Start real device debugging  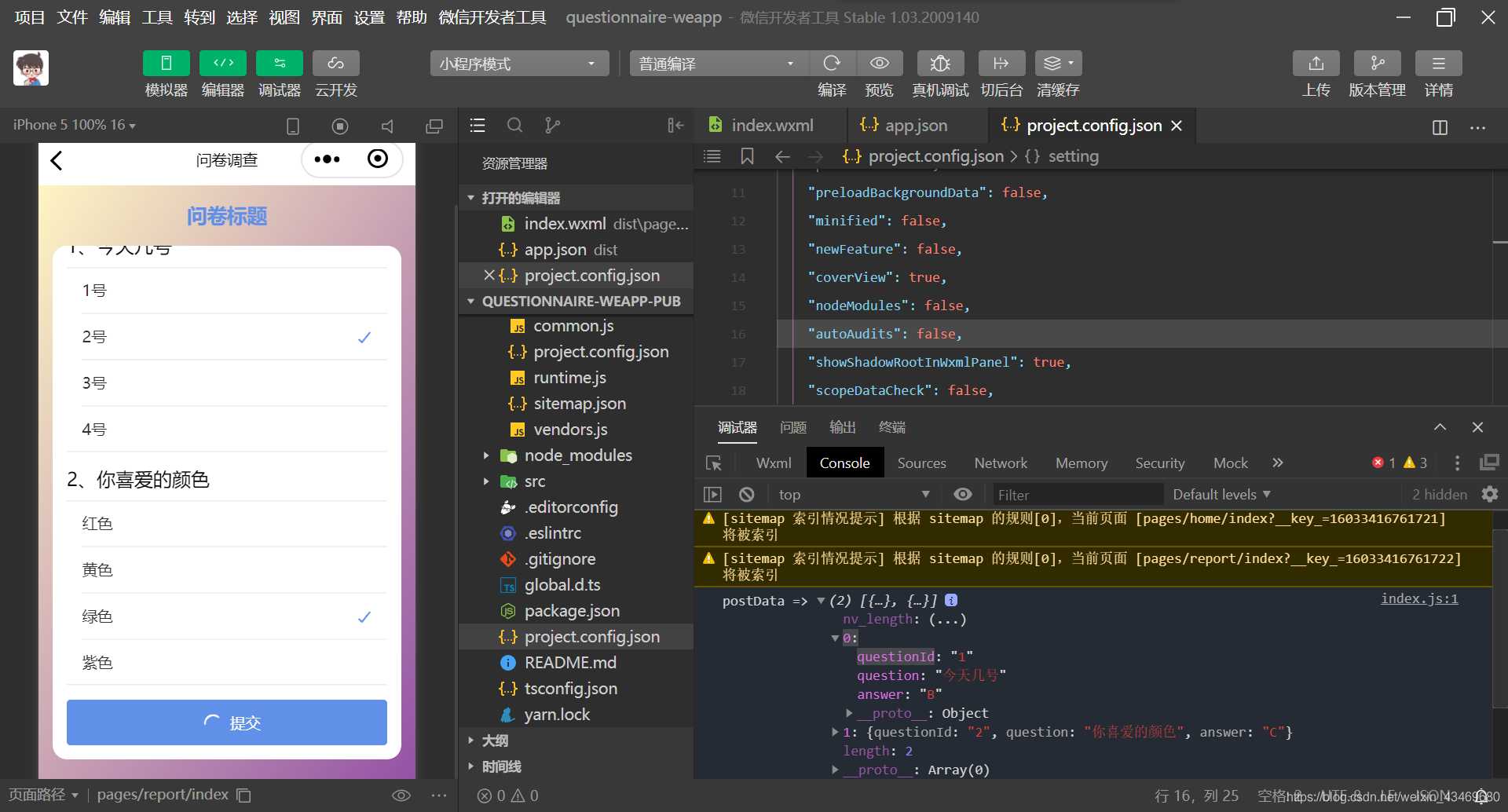coord(940,63)
